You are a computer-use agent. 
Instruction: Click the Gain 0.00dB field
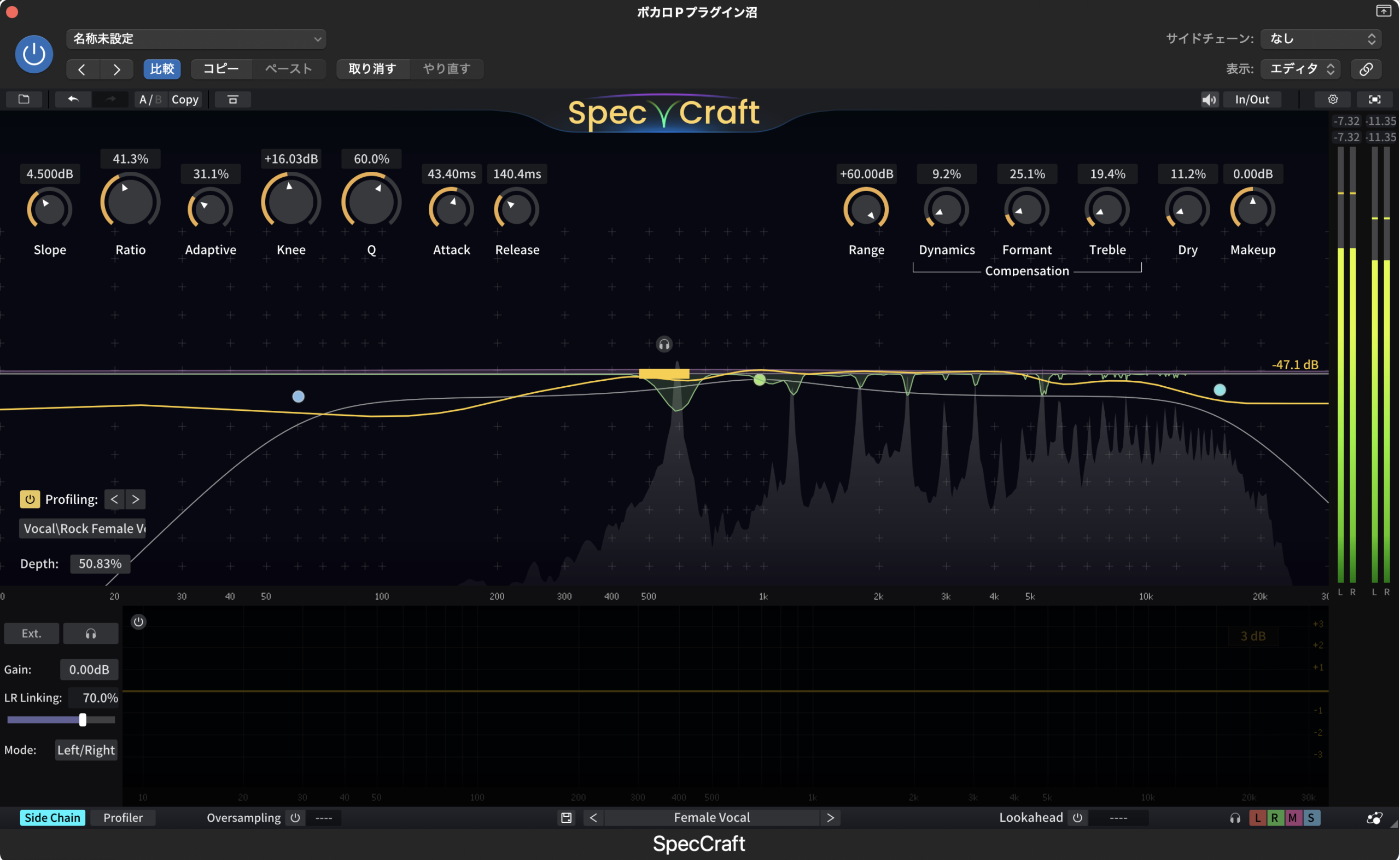tap(89, 670)
